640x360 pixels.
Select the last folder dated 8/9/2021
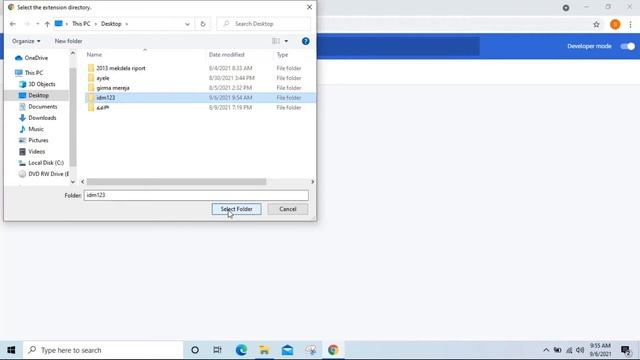(200, 107)
